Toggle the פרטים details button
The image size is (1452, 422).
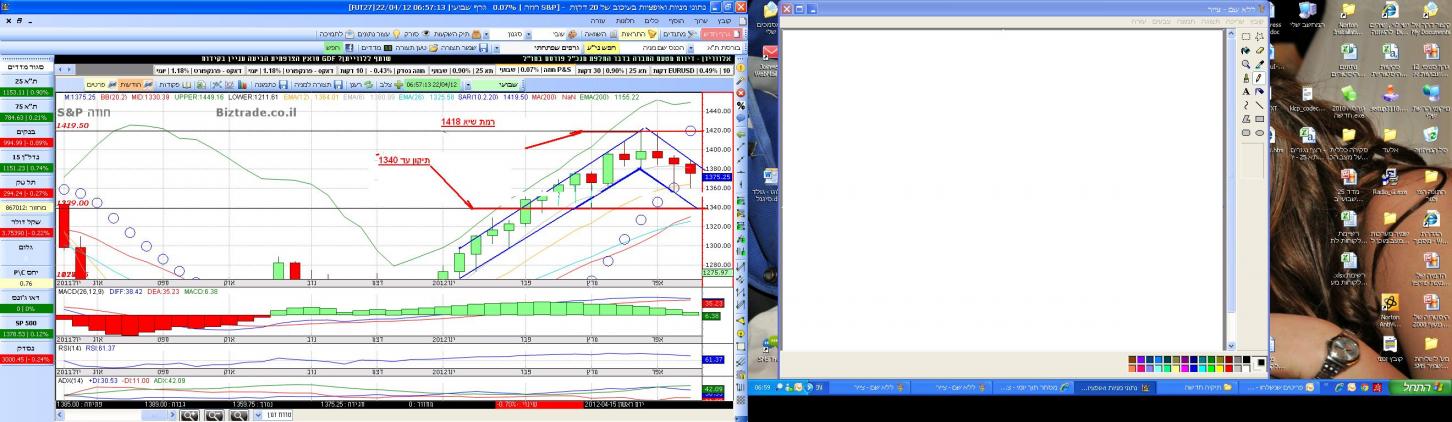[x=97, y=84]
